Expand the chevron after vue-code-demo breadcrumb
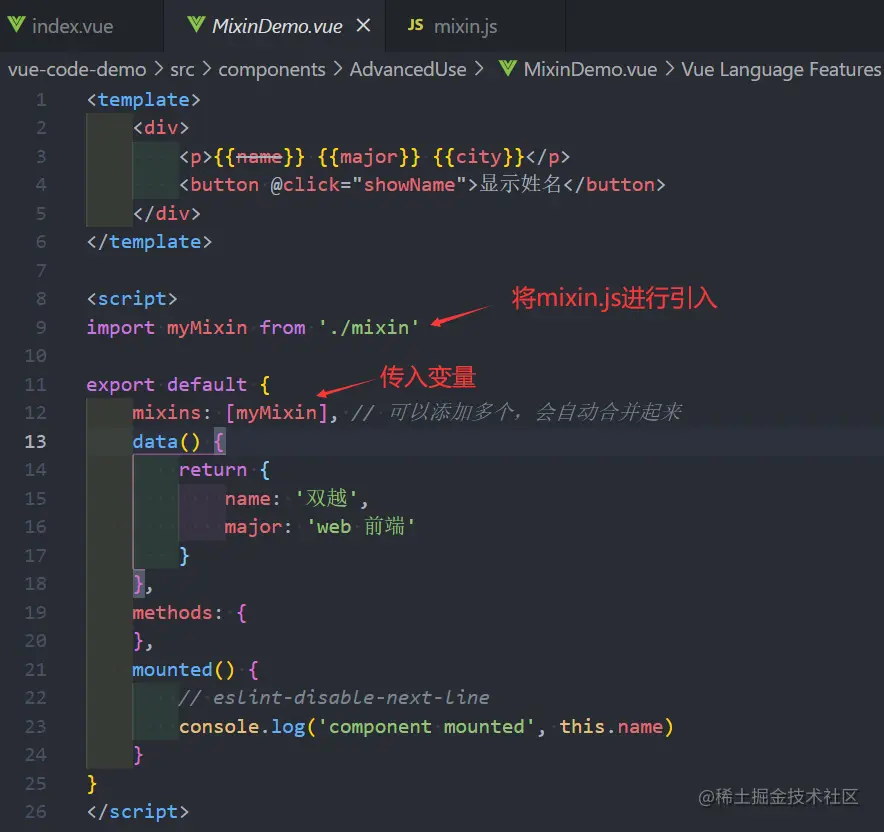The image size is (884, 832). point(158,69)
